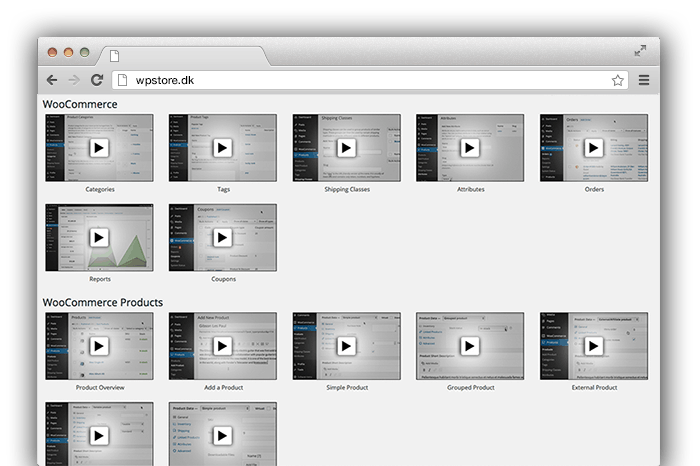Play the Attributes video

(x=470, y=148)
